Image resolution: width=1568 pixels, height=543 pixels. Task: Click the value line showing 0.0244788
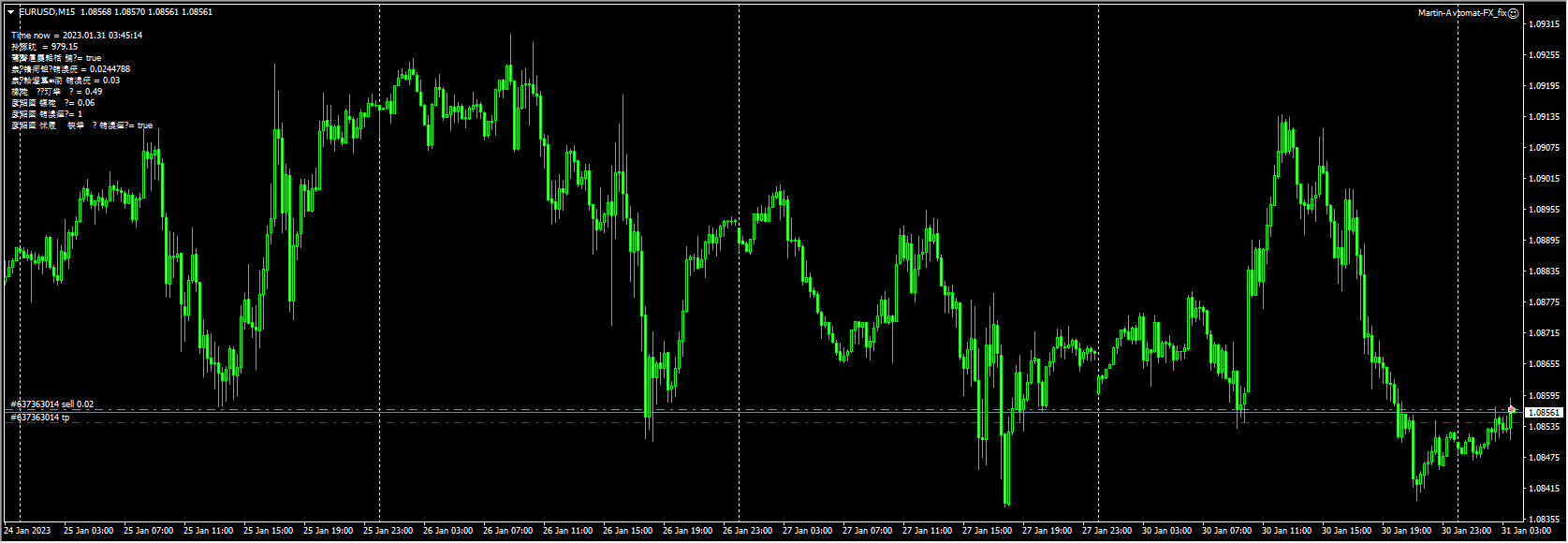point(71,69)
